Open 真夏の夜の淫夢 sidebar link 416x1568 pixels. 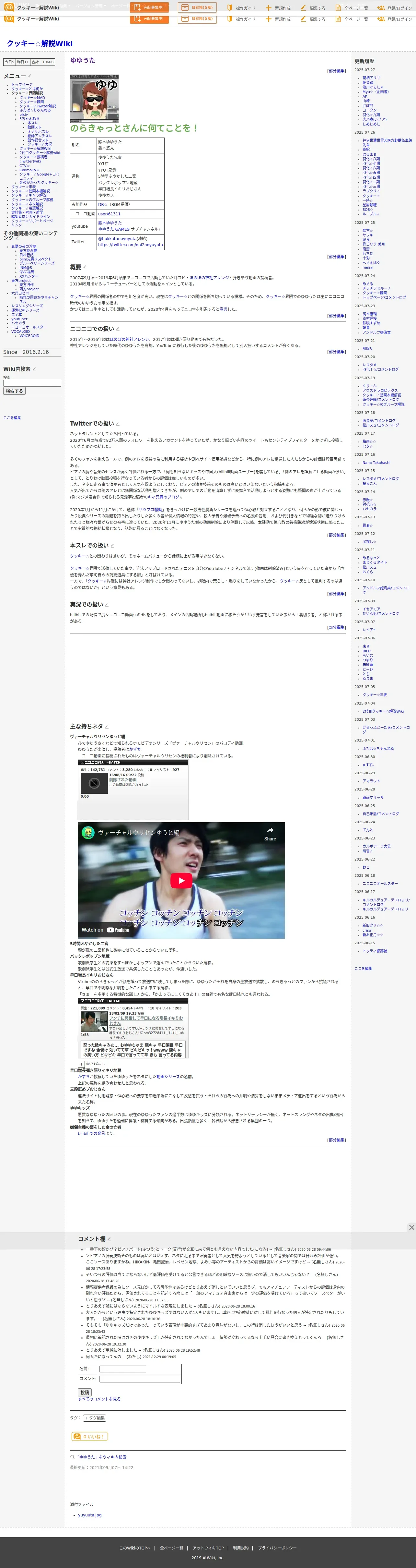[x=24, y=247]
